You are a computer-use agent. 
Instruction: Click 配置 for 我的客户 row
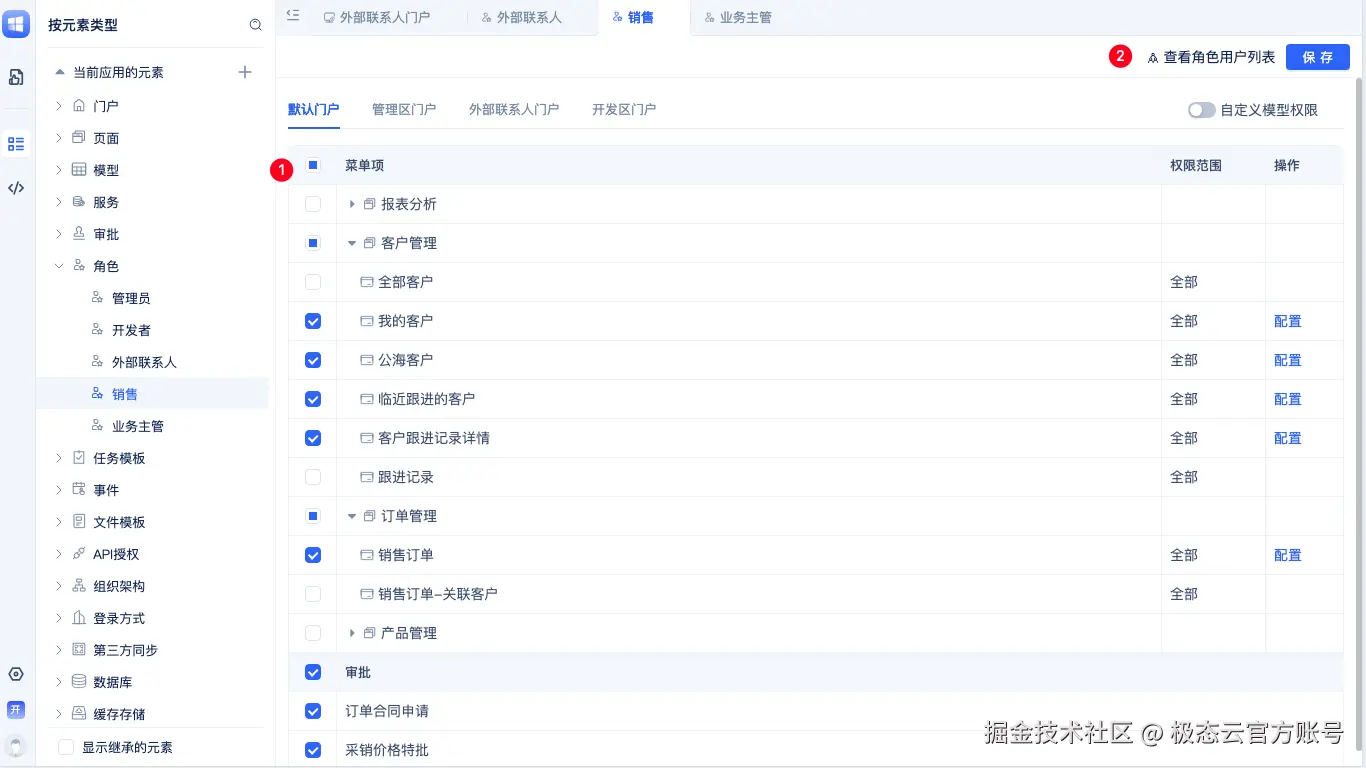[x=1288, y=321]
